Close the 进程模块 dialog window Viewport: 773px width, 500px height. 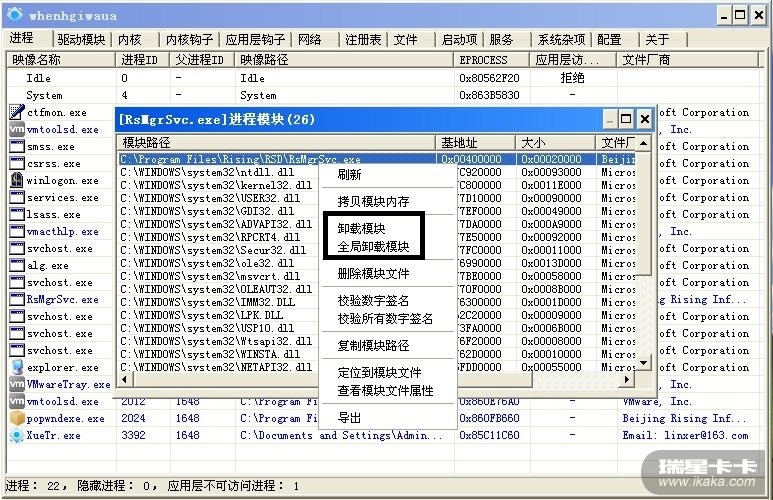tap(644, 119)
